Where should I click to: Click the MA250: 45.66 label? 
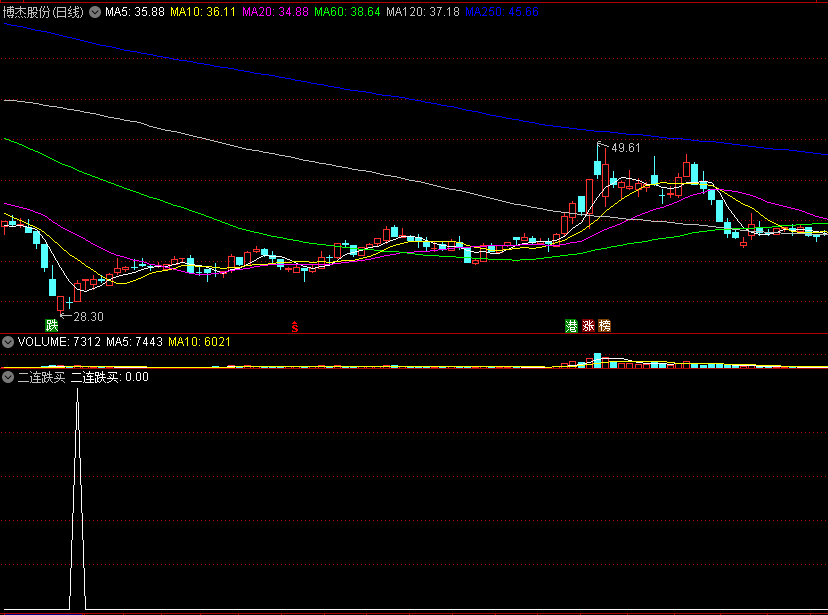(x=502, y=12)
